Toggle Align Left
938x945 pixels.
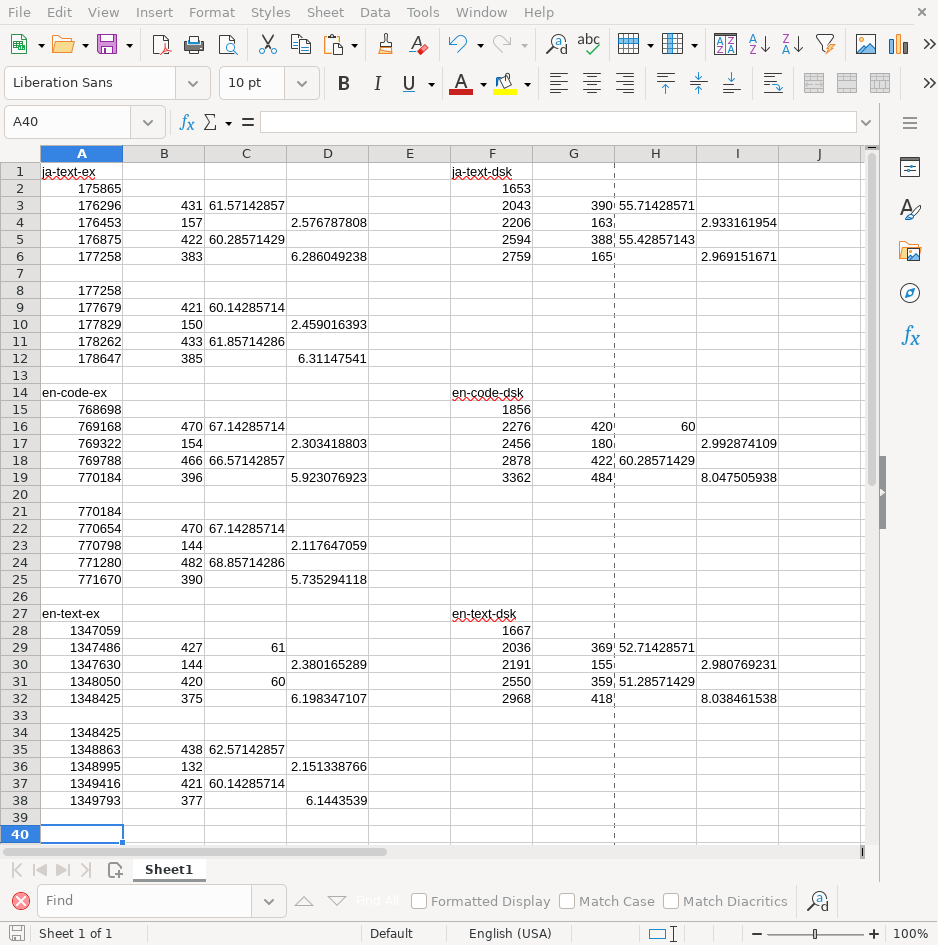point(559,83)
